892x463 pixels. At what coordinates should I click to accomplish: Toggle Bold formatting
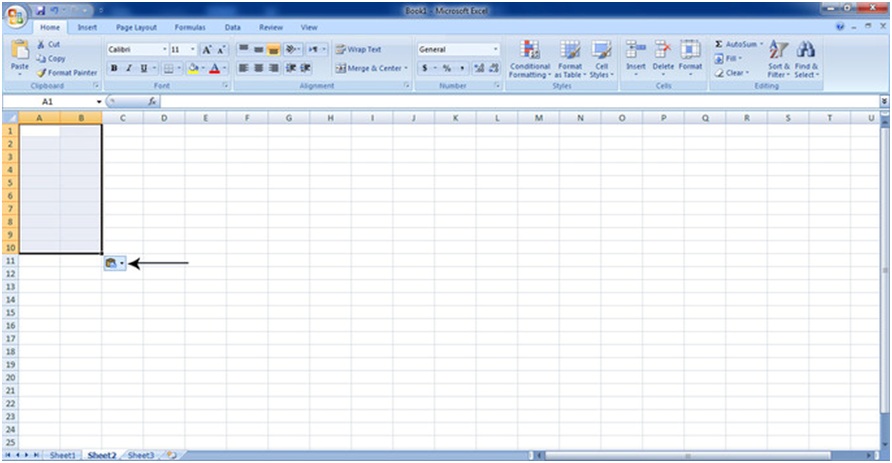pyautogui.click(x=114, y=68)
